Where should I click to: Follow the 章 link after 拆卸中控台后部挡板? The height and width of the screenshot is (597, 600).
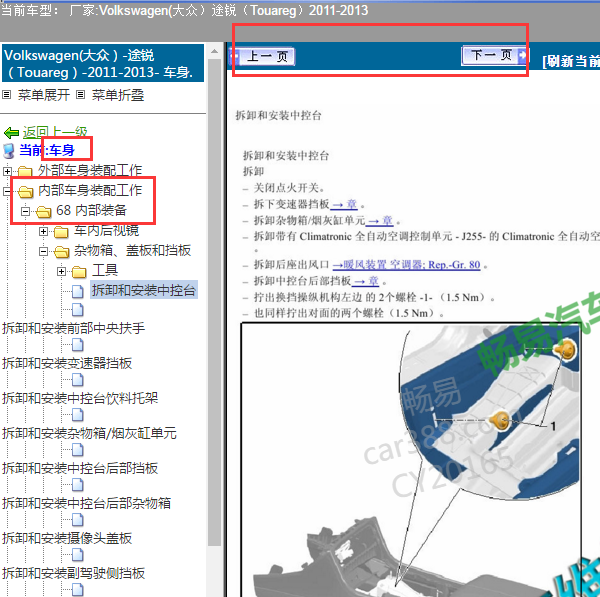[365, 281]
